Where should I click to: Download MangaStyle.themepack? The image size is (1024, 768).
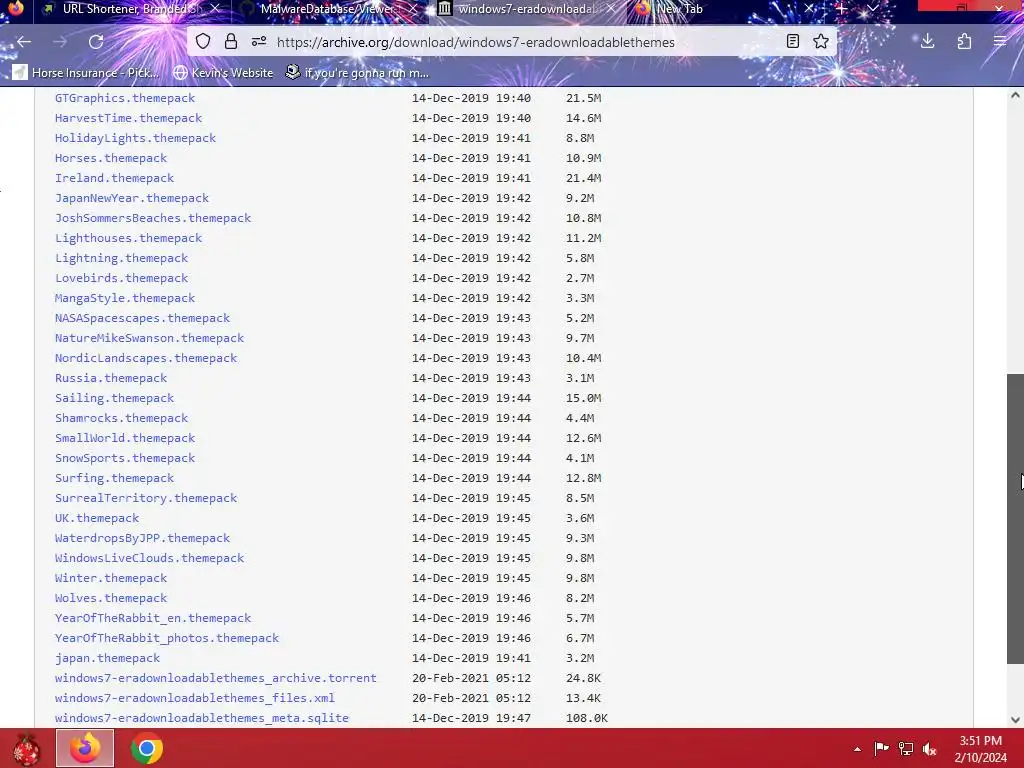point(125,298)
